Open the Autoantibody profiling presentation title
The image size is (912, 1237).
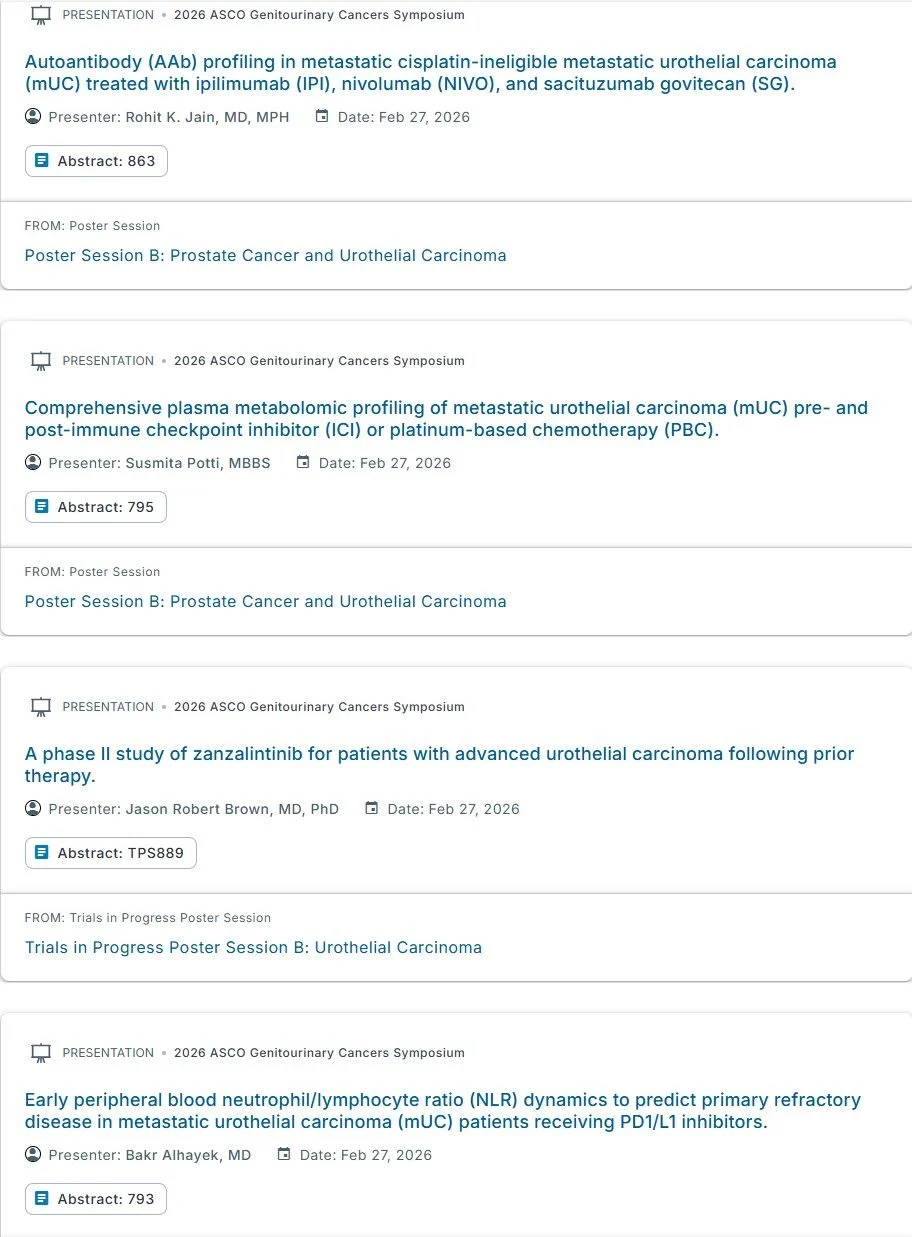(x=430, y=73)
